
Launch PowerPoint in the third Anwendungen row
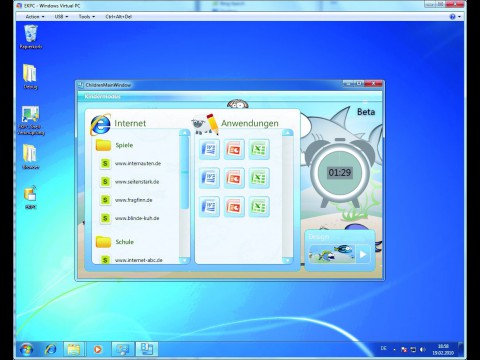(234, 206)
